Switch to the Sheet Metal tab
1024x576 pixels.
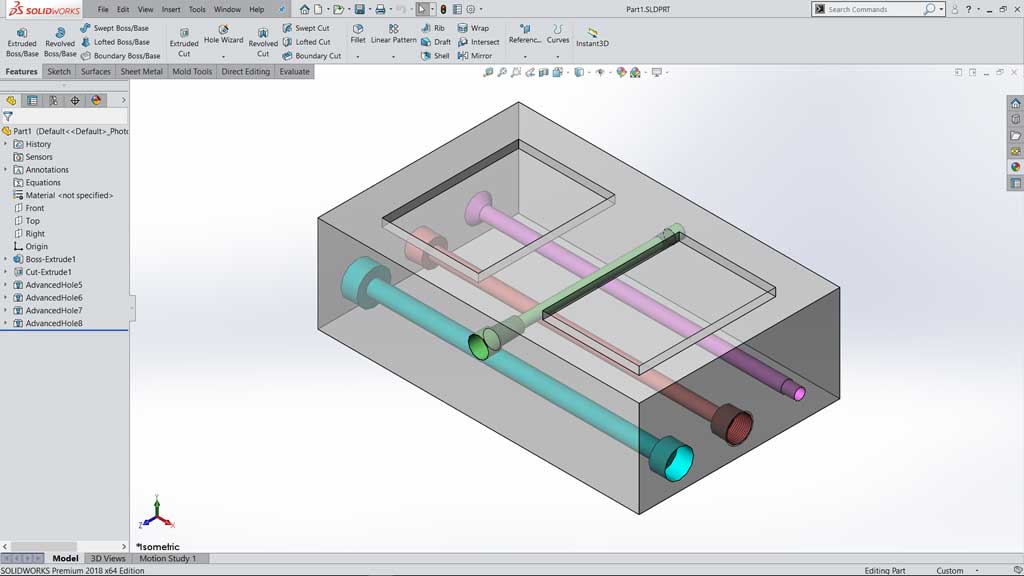(x=140, y=71)
